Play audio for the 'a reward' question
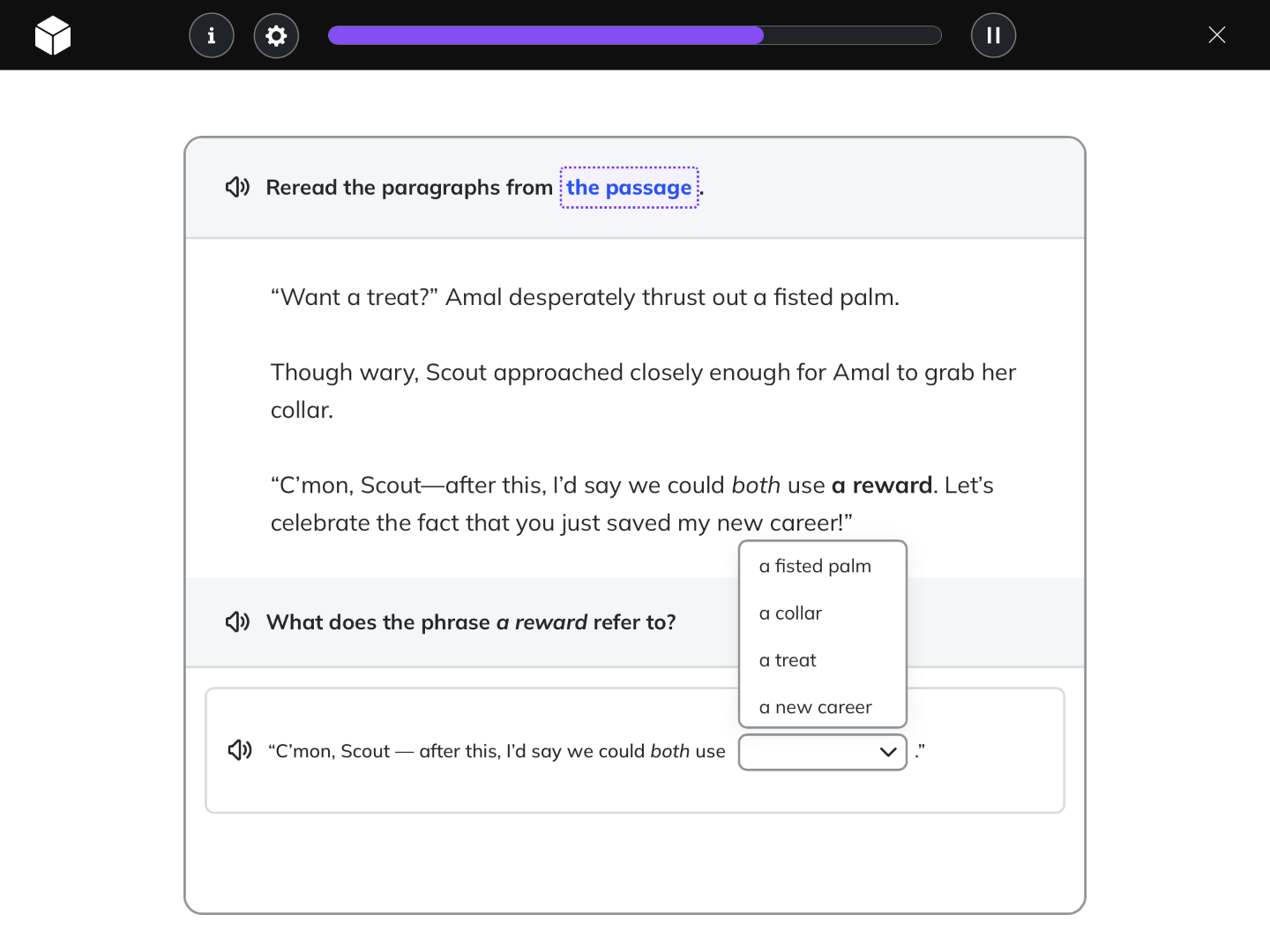The width and height of the screenshot is (1270, 952). pyautogui.click(x=237, y=622)
